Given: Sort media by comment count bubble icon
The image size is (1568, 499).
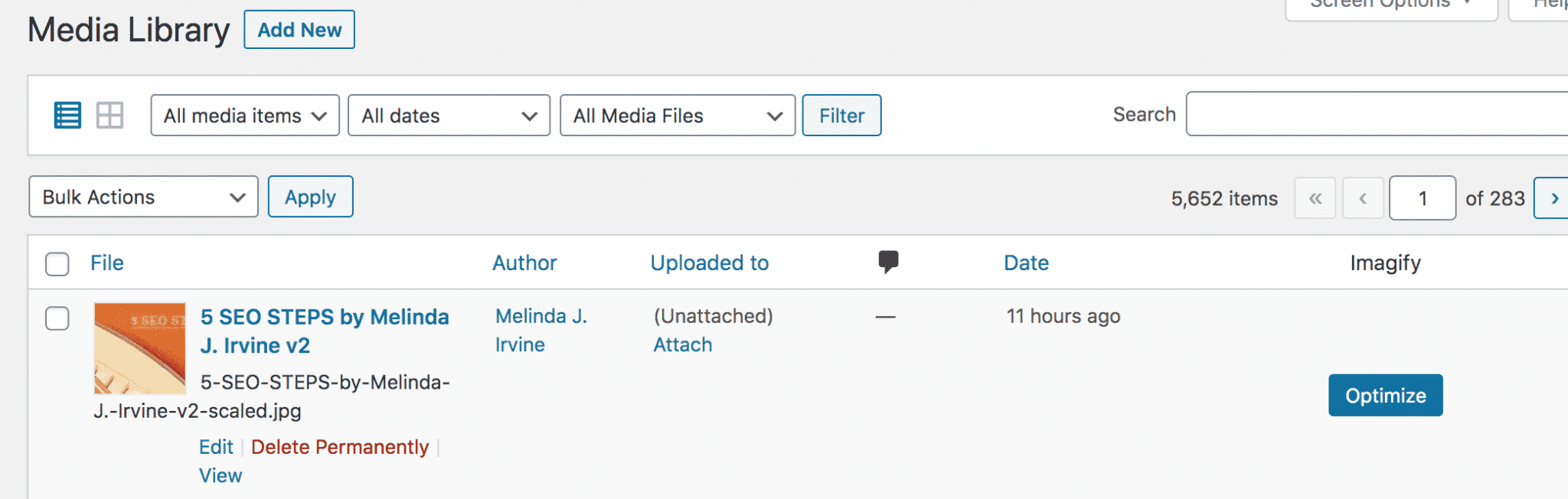Looking at the screenshot, I should (x=888, y=263).
